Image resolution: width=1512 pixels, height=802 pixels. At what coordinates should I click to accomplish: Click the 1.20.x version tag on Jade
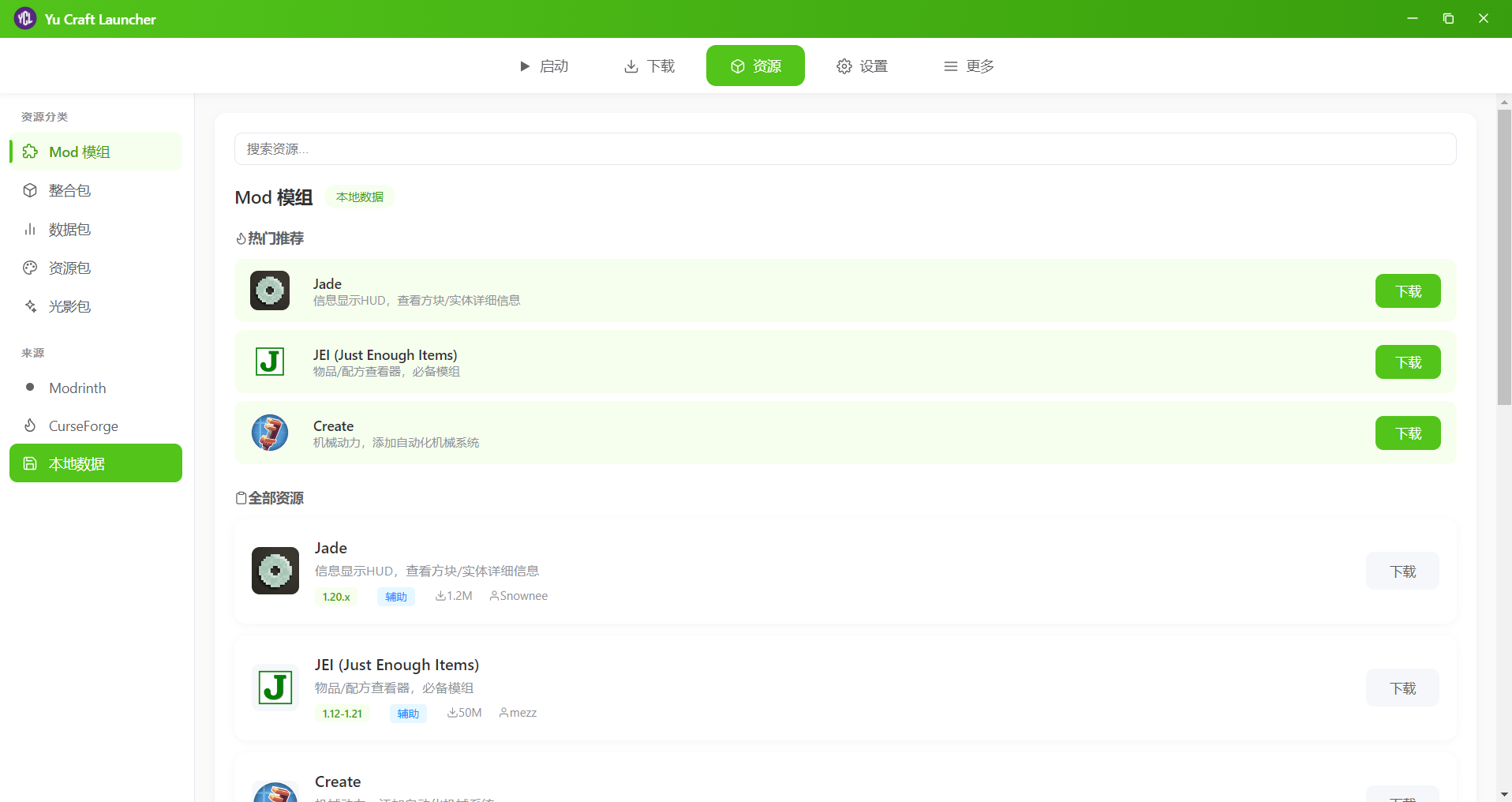(x=336, y=597)
